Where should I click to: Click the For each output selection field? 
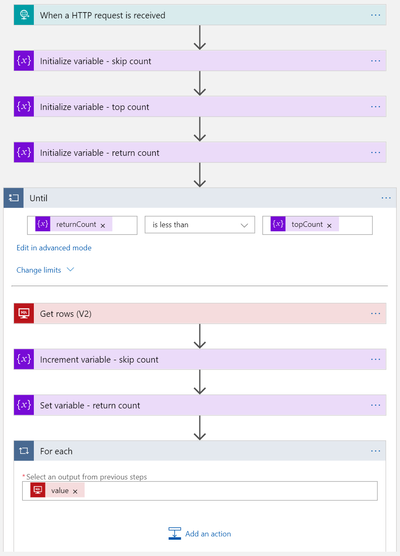(x=200, y=491)
